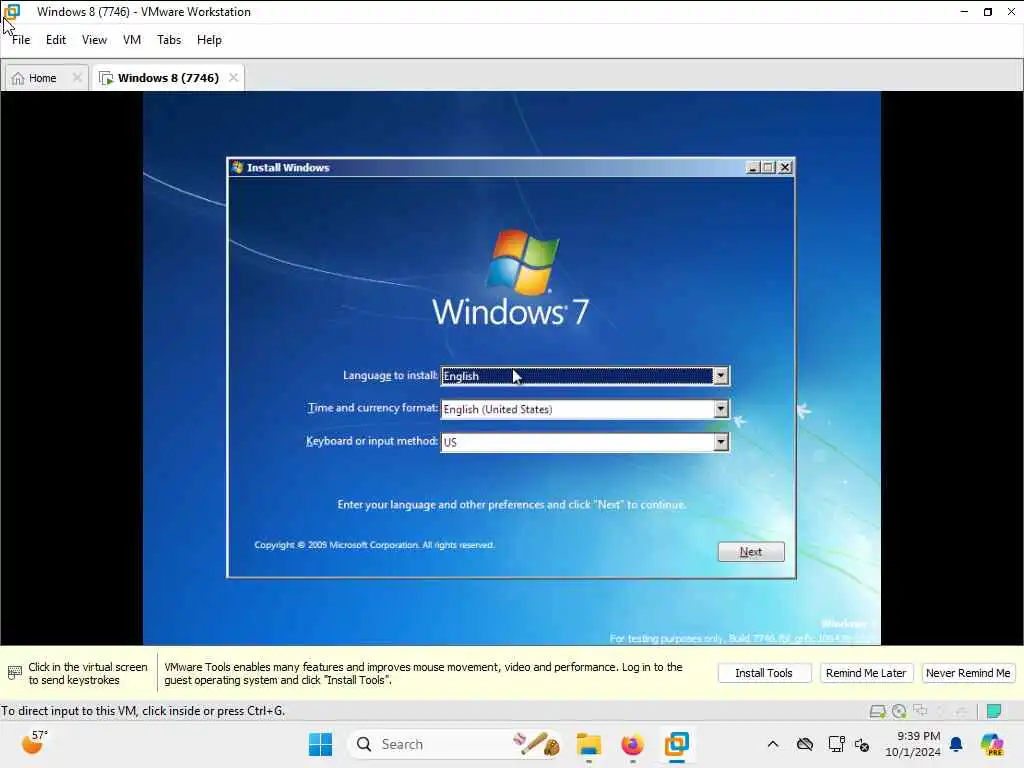The width and height of the screenshot is (1024, 768).
Task: Expand the Time and currency format dropdown arrow
Action: pos(720,409)
